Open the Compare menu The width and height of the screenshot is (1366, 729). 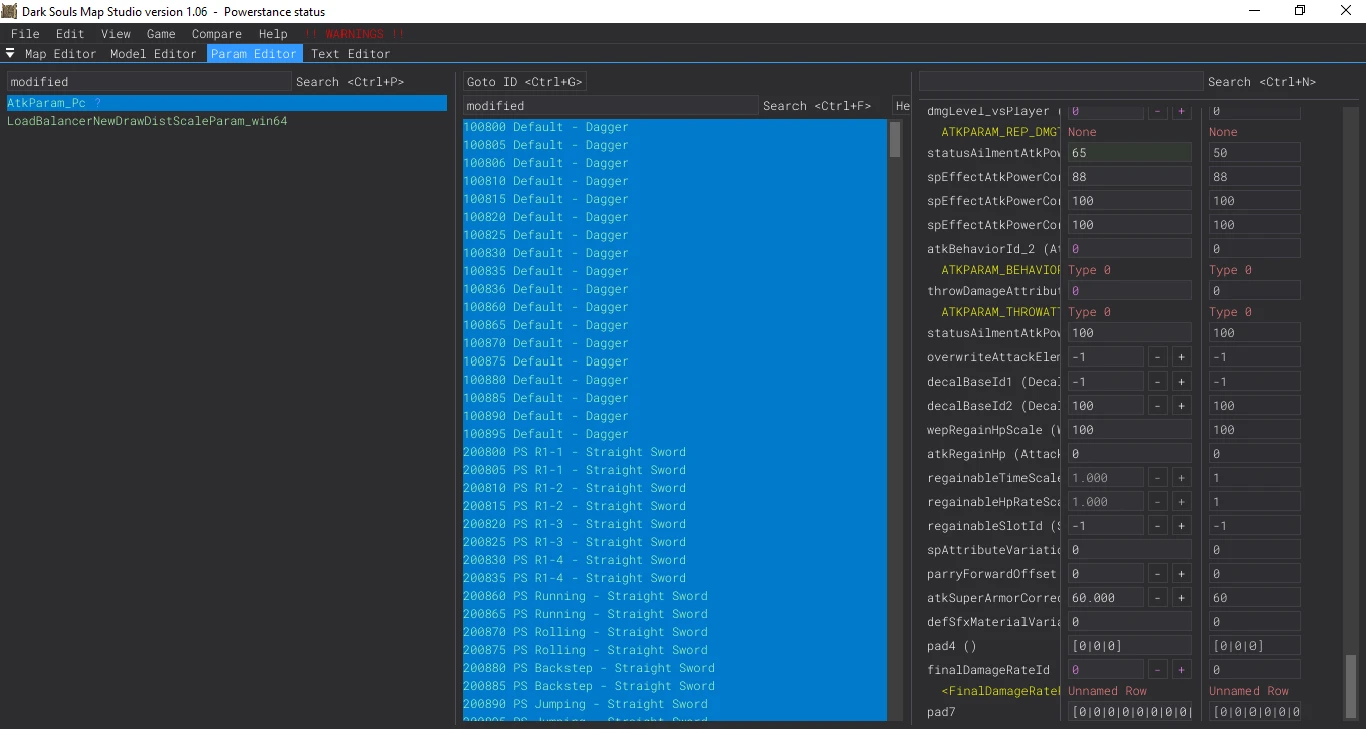[x=217, y=34]
